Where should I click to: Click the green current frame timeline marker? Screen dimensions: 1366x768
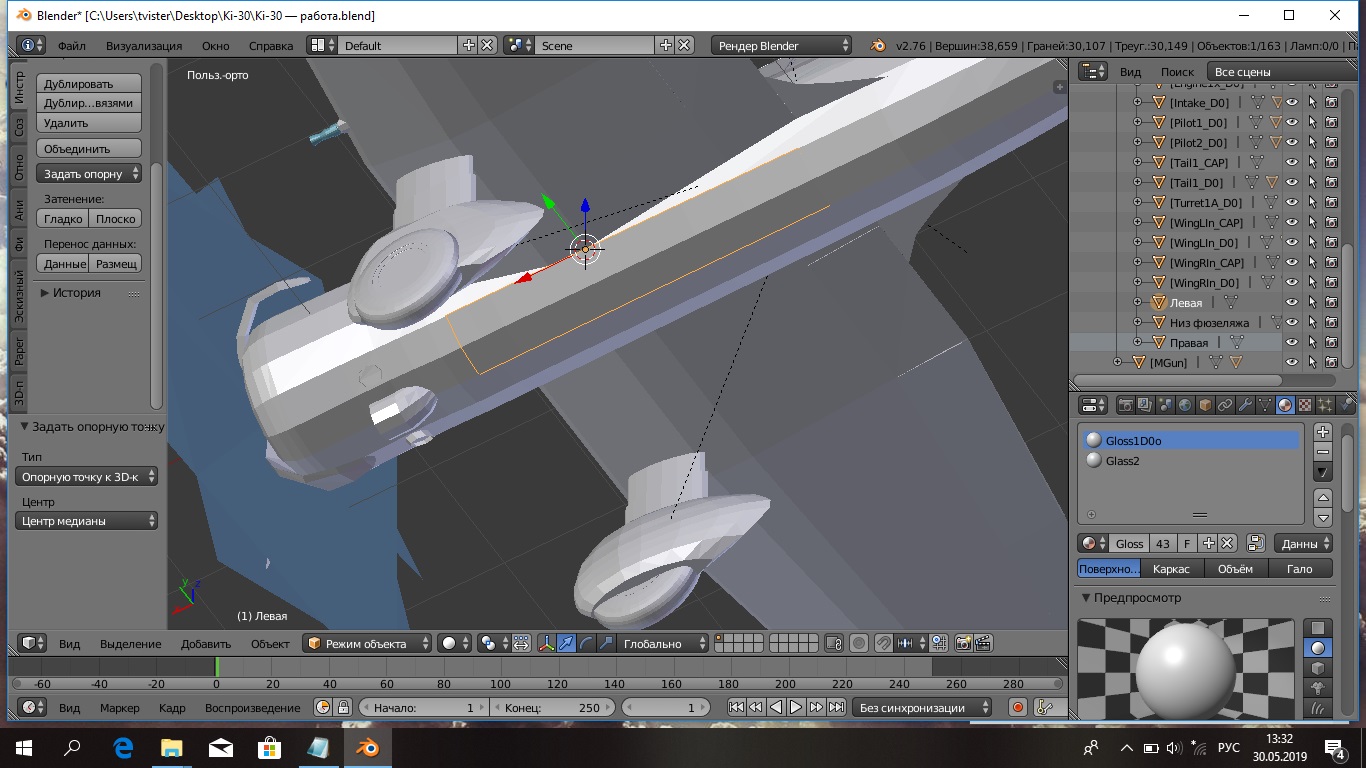[216, 667]
